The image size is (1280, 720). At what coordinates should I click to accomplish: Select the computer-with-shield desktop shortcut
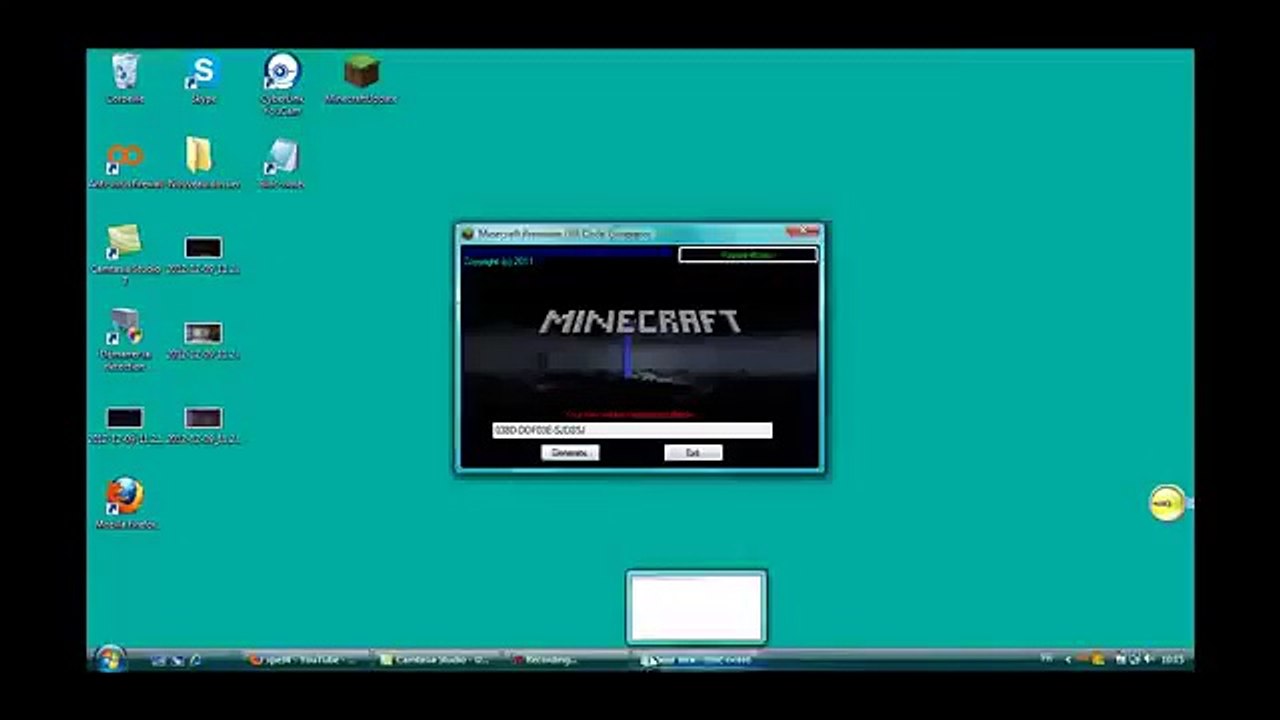(x=125, y=339)
